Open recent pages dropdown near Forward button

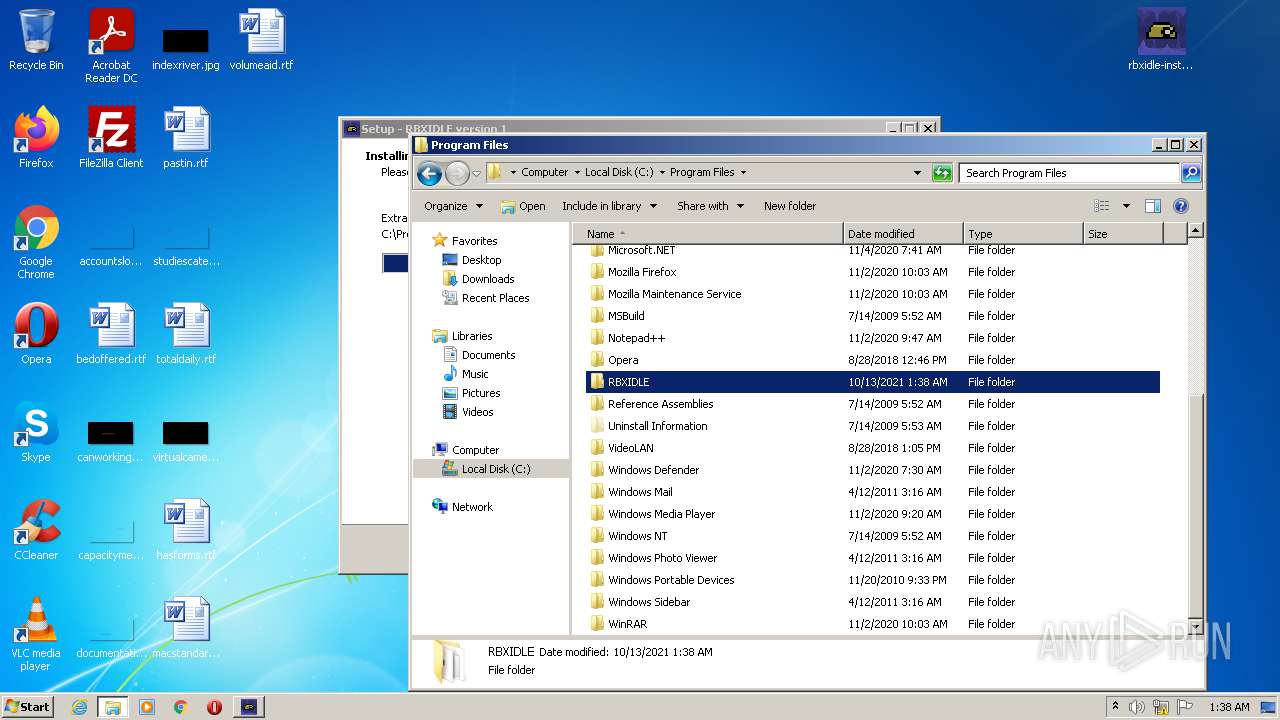[476, 173]
